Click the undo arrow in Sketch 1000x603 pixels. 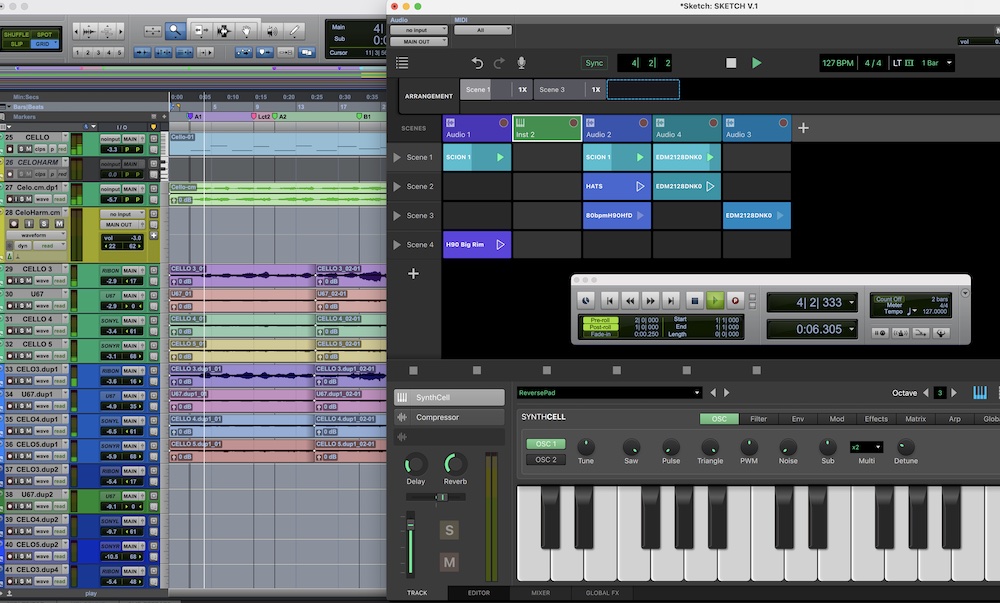pyautogui.click(x=477, y=62)
